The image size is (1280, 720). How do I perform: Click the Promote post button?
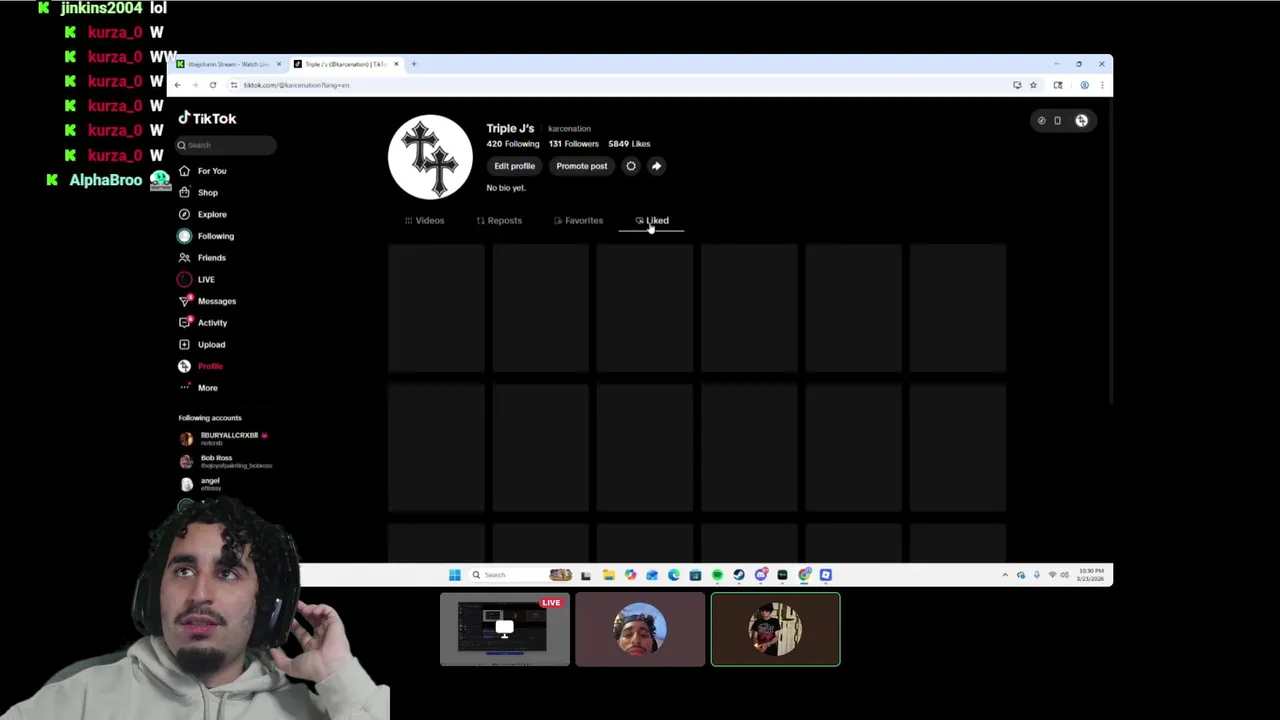pyautogui.click(x=582, y=166)
